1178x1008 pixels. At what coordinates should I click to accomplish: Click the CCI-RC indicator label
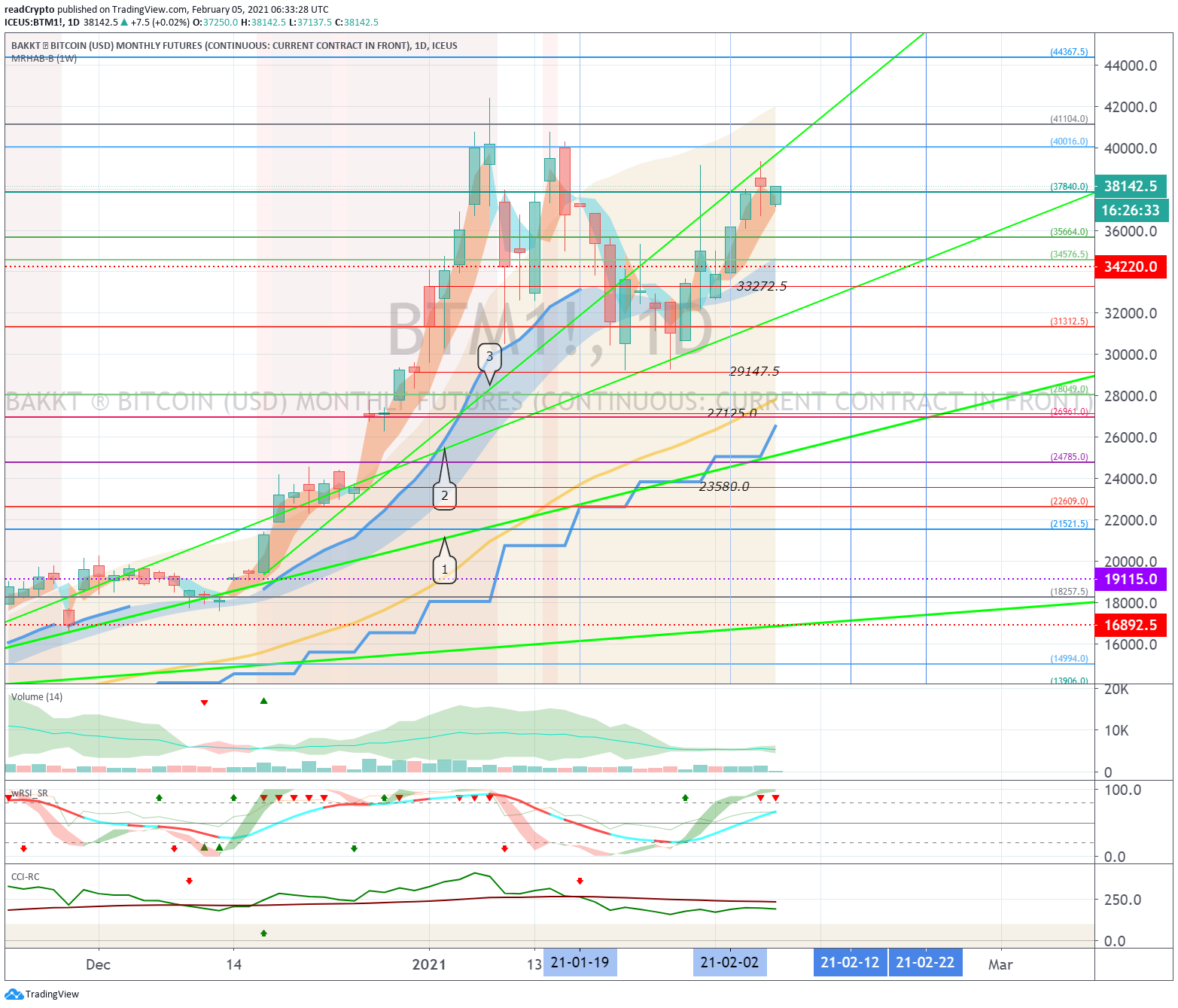click(26, 877)
